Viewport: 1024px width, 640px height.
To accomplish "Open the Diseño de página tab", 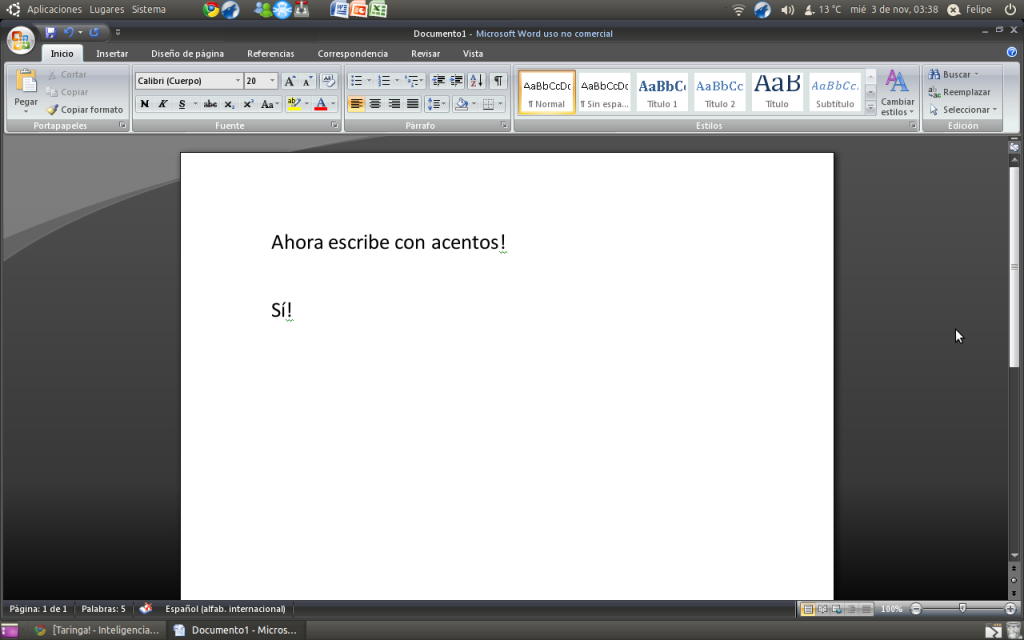I will (x=187, y=54).
